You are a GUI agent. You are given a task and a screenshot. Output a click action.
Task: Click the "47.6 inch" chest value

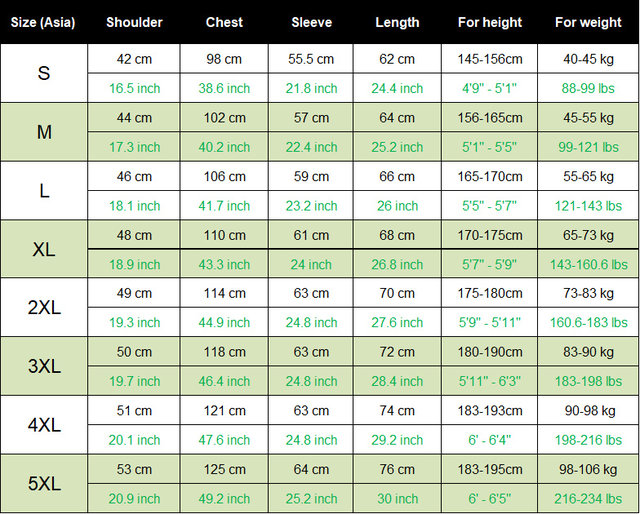(224, 440)
